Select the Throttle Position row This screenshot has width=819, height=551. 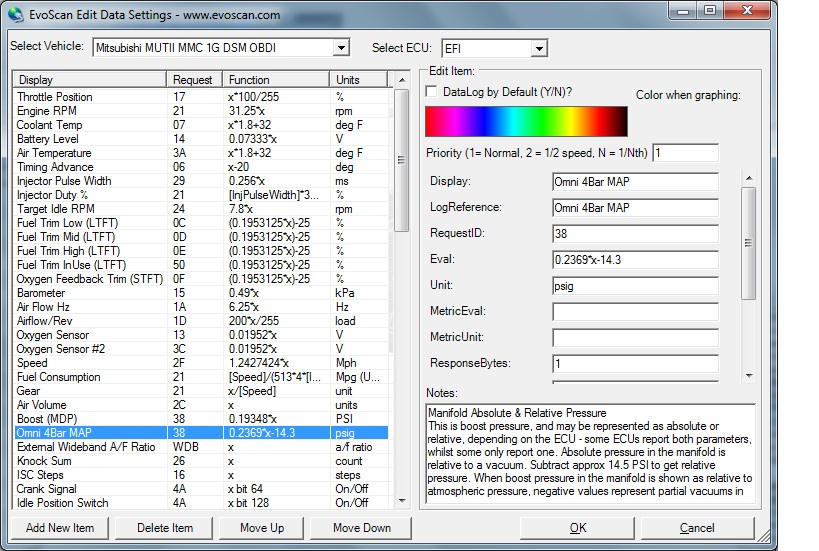56,97
